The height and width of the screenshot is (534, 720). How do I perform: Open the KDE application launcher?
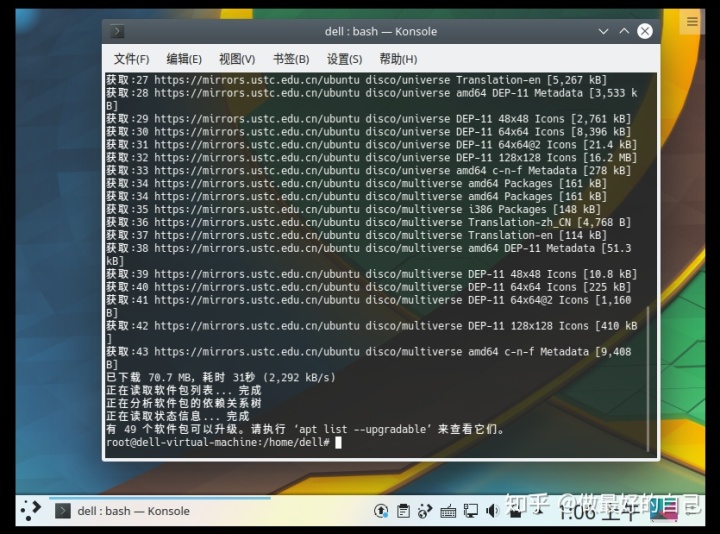click(31, 510)
